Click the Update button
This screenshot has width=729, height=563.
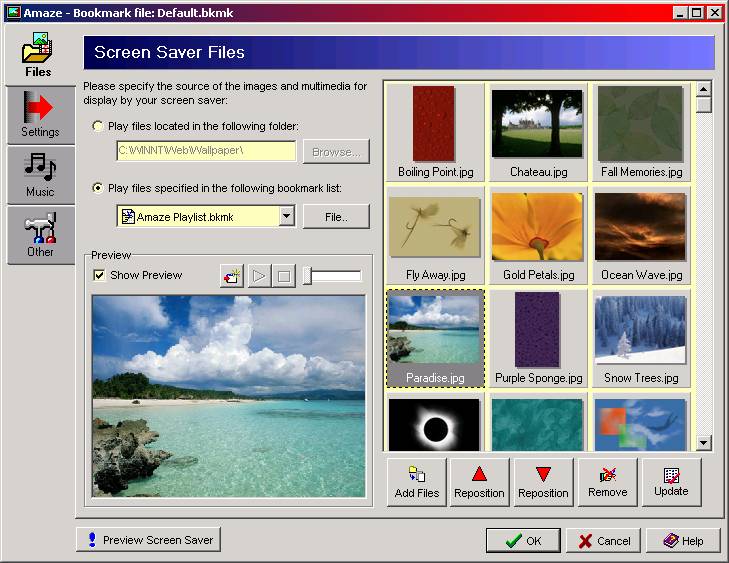pos(671,482)
